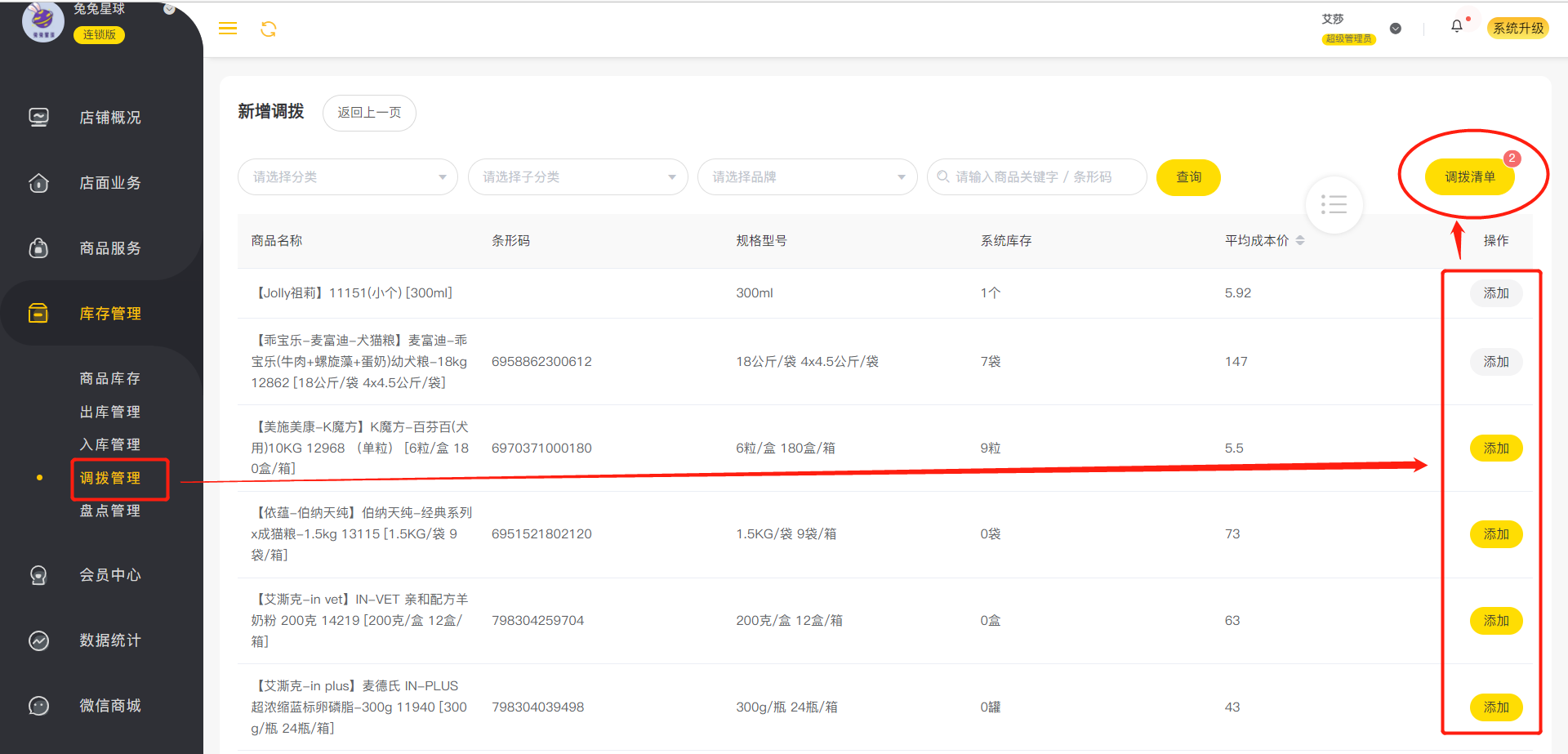Click the hamburger menu collapse icon

[228, 29]
